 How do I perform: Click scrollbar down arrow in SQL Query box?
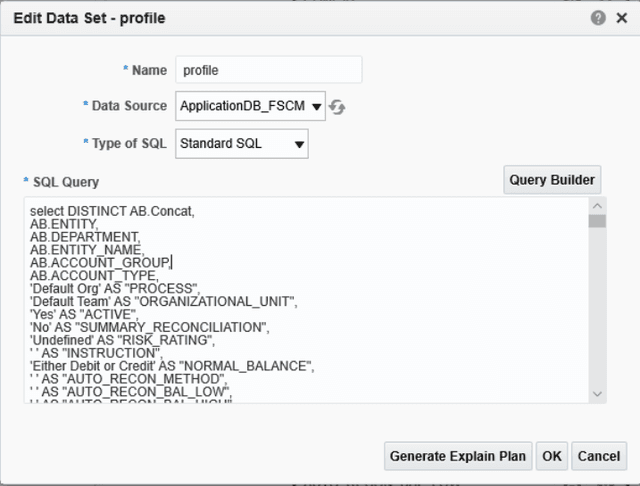pos(597,394)
